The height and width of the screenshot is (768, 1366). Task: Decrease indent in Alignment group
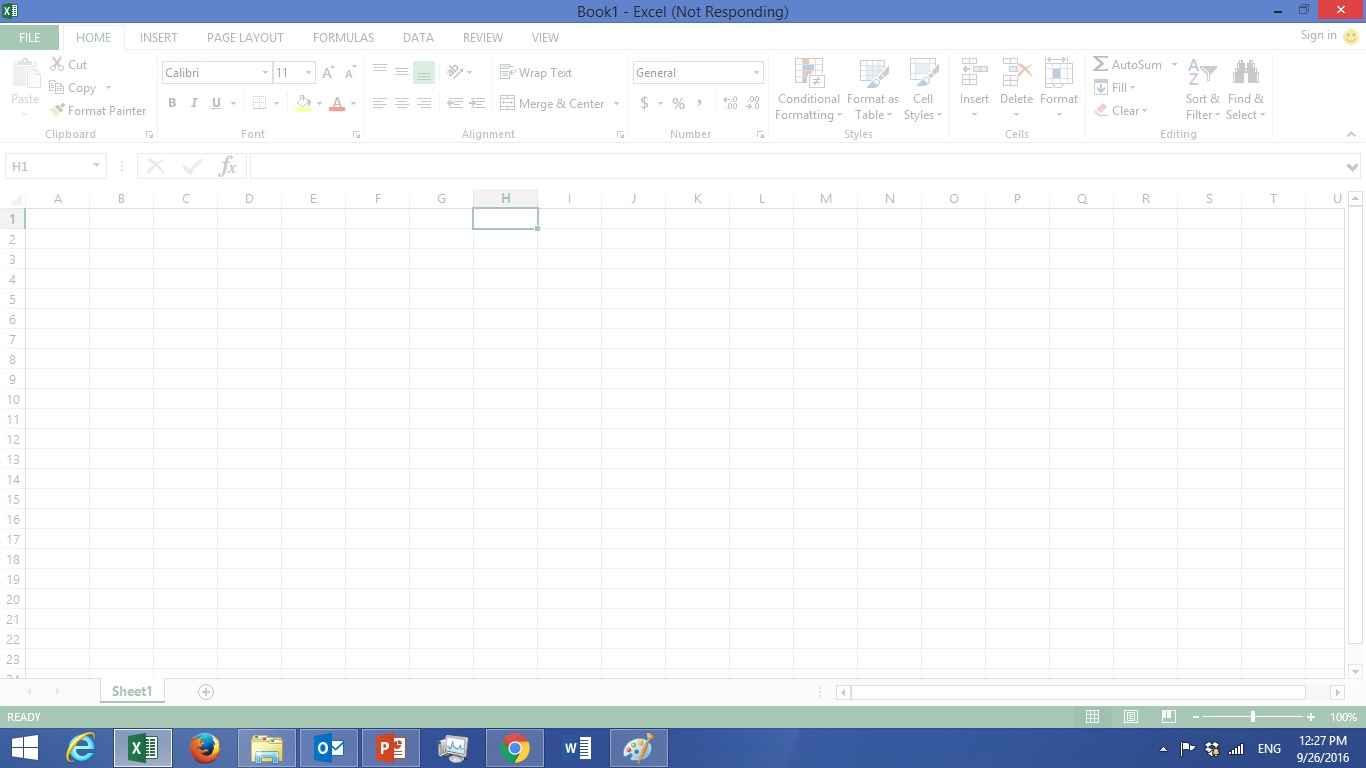click(x=455, y=103)
